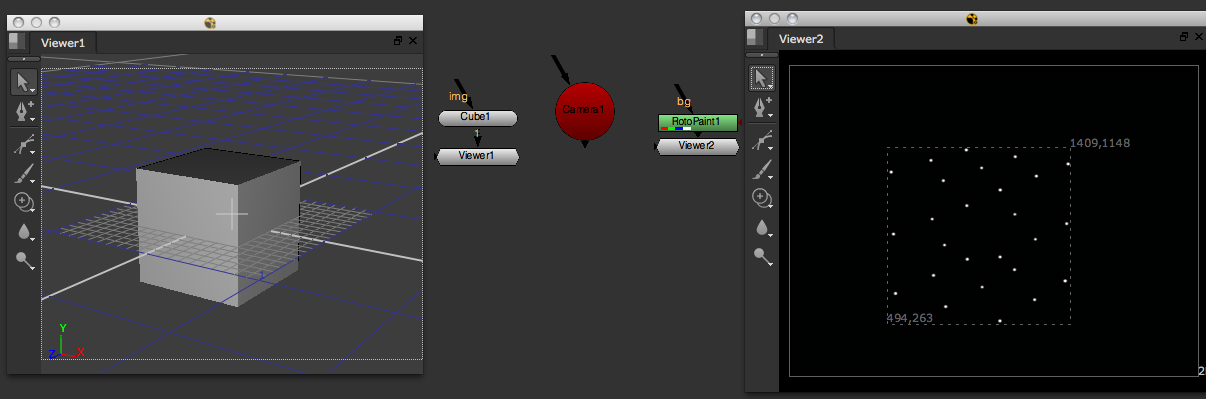Open the Viewer1 pane content menu icon
This screenshot has width=1206, height=399.
[17, 41]
